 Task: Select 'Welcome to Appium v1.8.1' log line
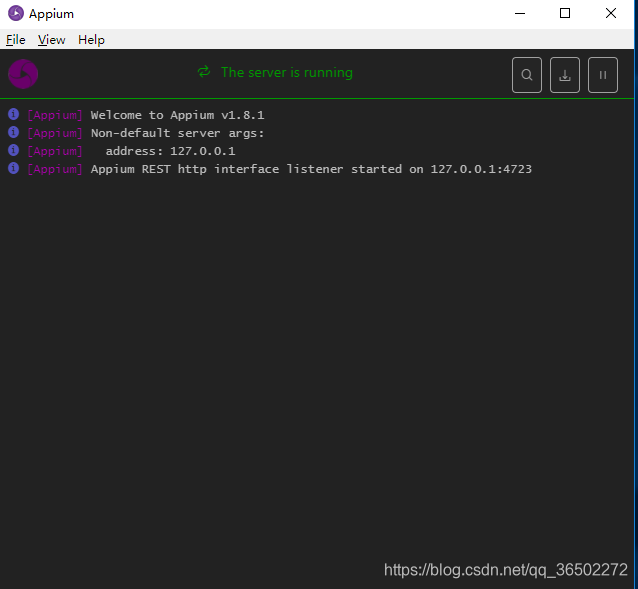coord(177,115)
